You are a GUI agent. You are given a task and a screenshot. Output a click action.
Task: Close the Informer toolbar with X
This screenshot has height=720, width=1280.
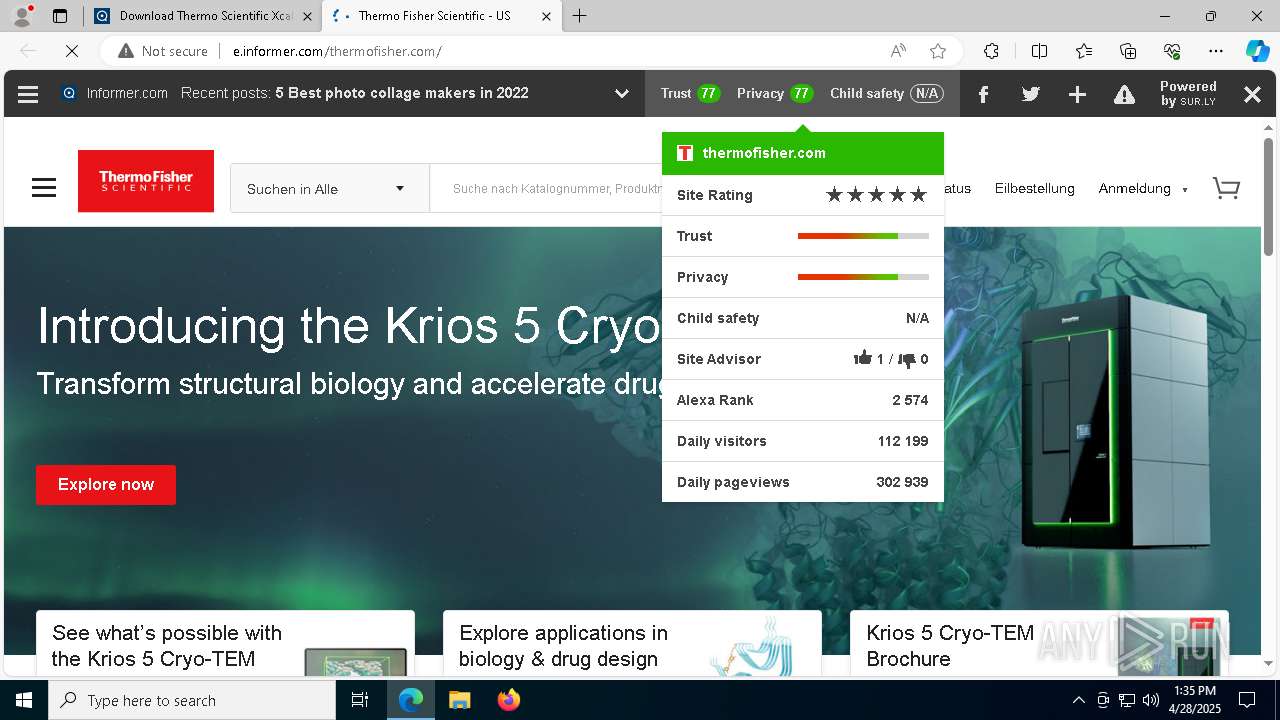tap(1252, 94)
